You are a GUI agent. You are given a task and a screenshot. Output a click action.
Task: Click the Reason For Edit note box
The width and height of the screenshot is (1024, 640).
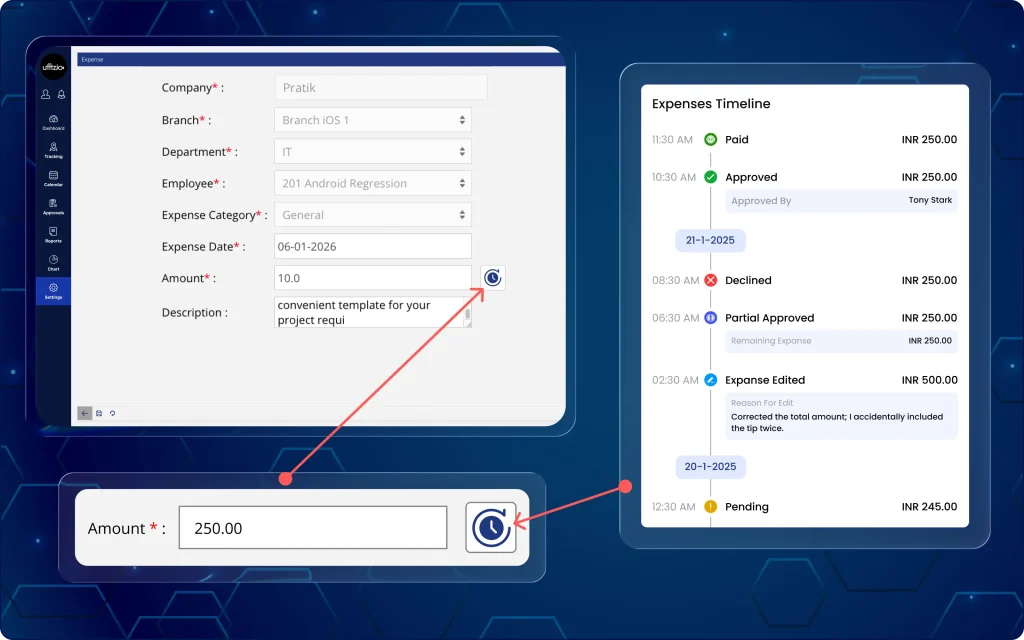tap(841, 416)
